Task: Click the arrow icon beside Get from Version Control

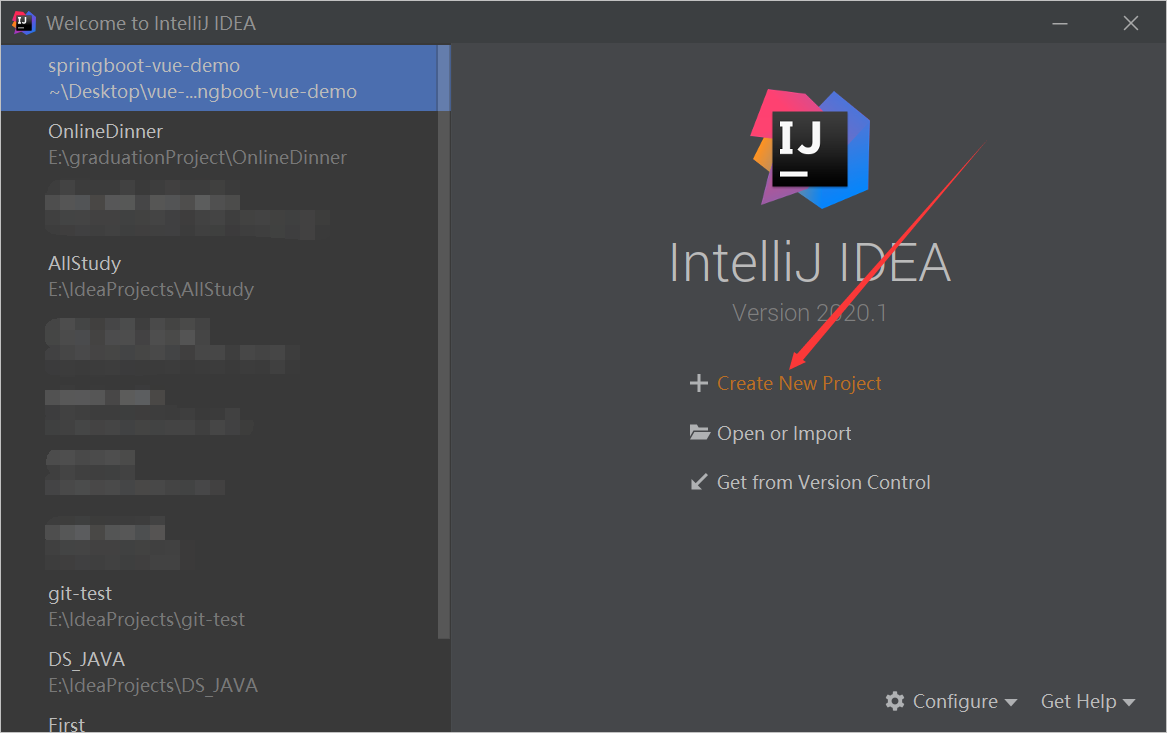Action: click(x=699, y=482)
